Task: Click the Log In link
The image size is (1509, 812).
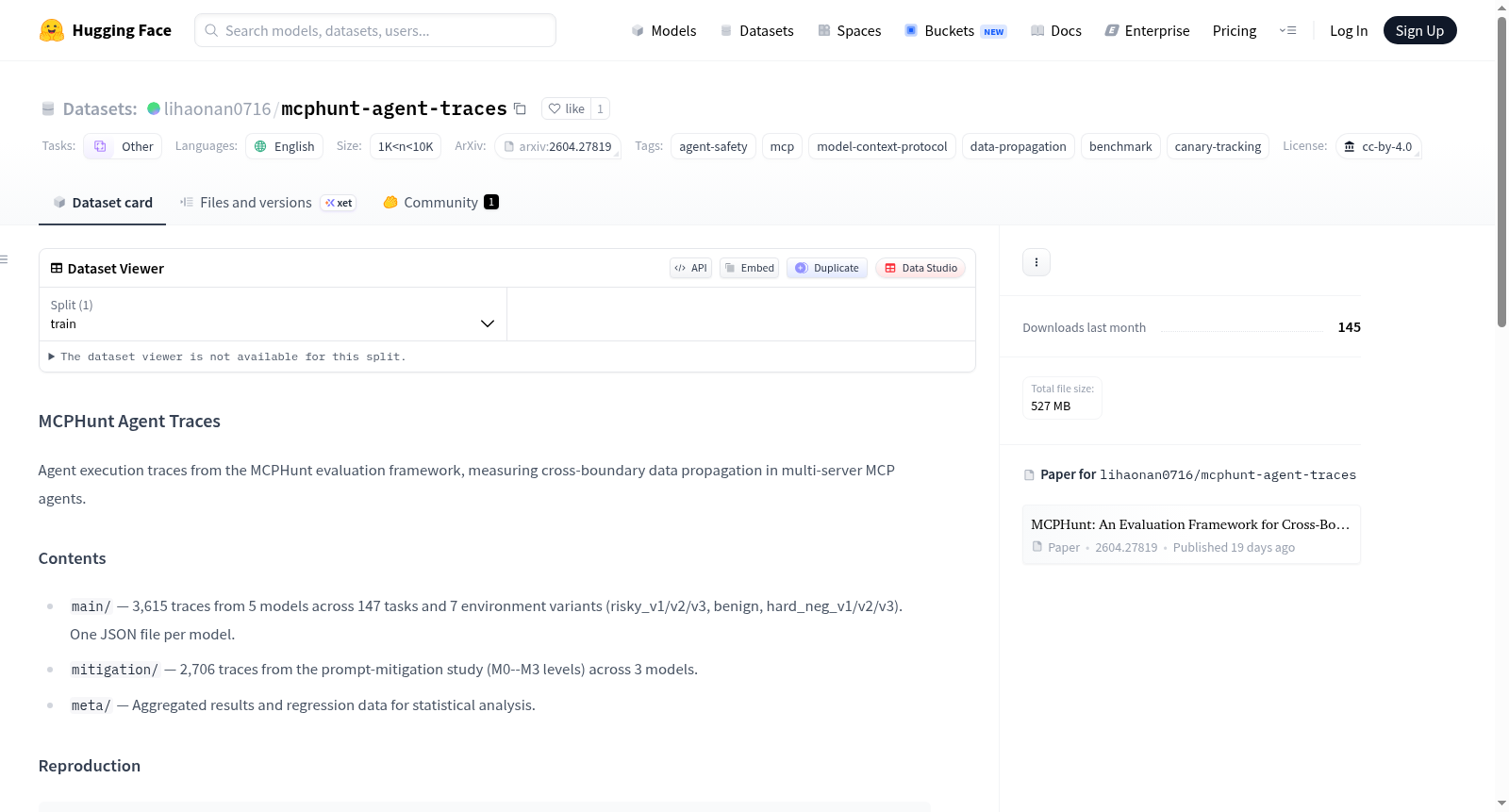Action: (1349, 30)
